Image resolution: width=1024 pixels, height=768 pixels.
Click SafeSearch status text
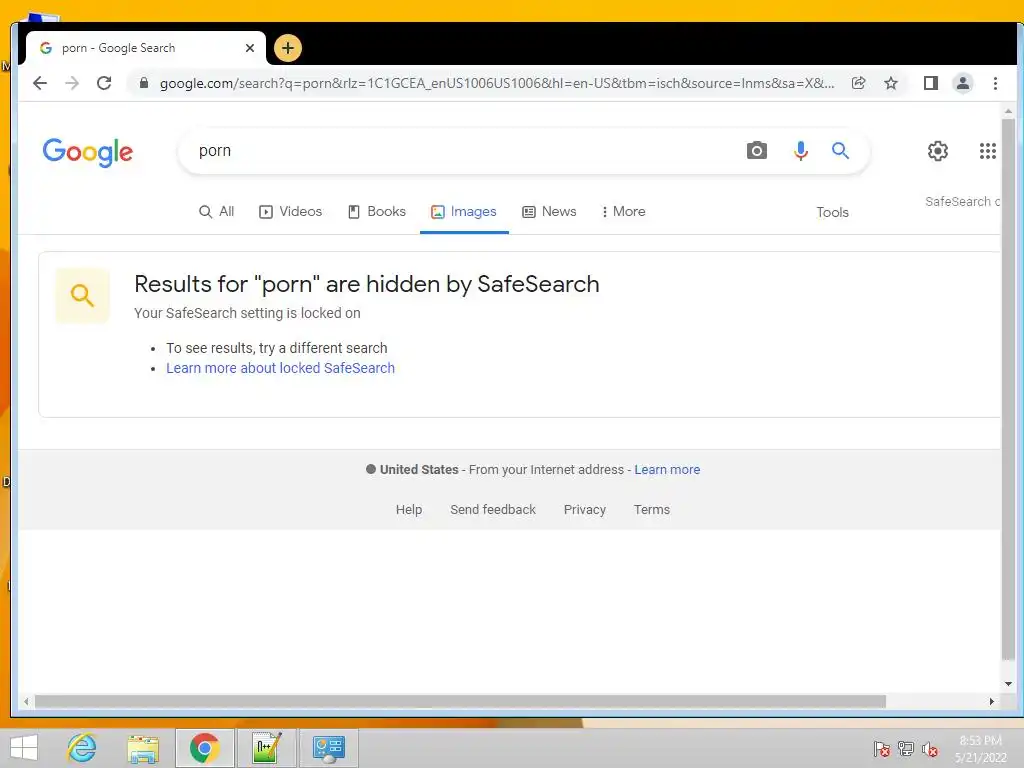[x=962, y=202]
